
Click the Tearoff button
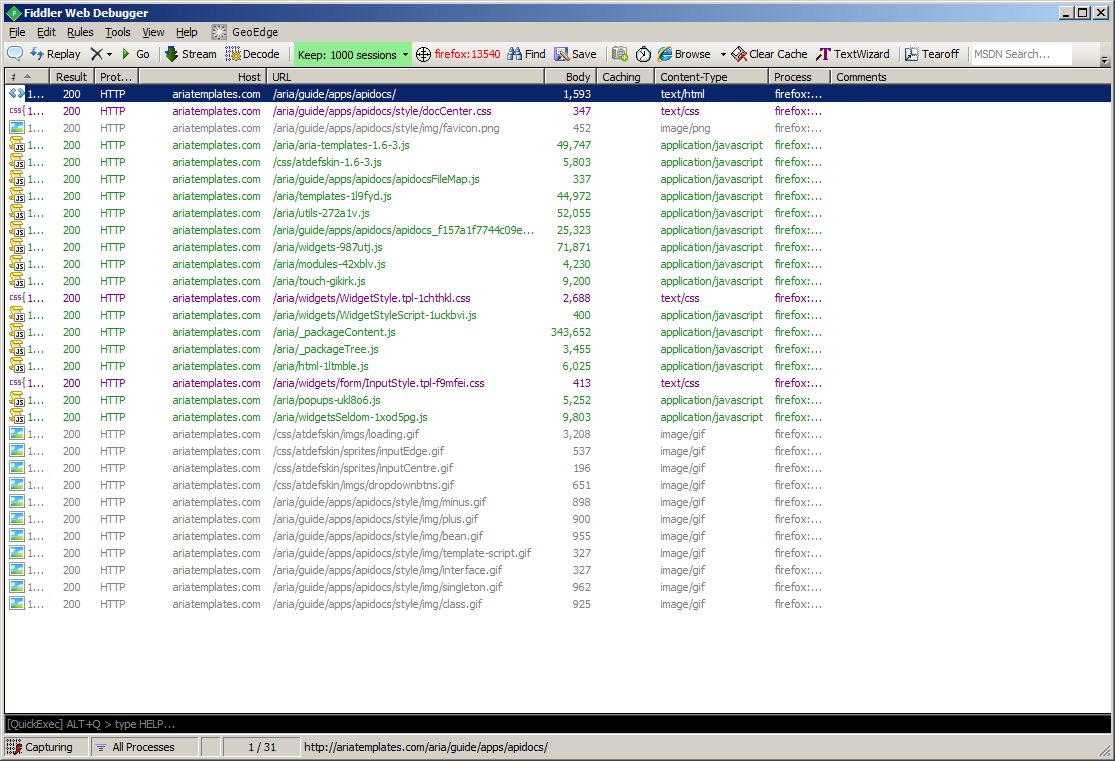(x=932, y=54)
